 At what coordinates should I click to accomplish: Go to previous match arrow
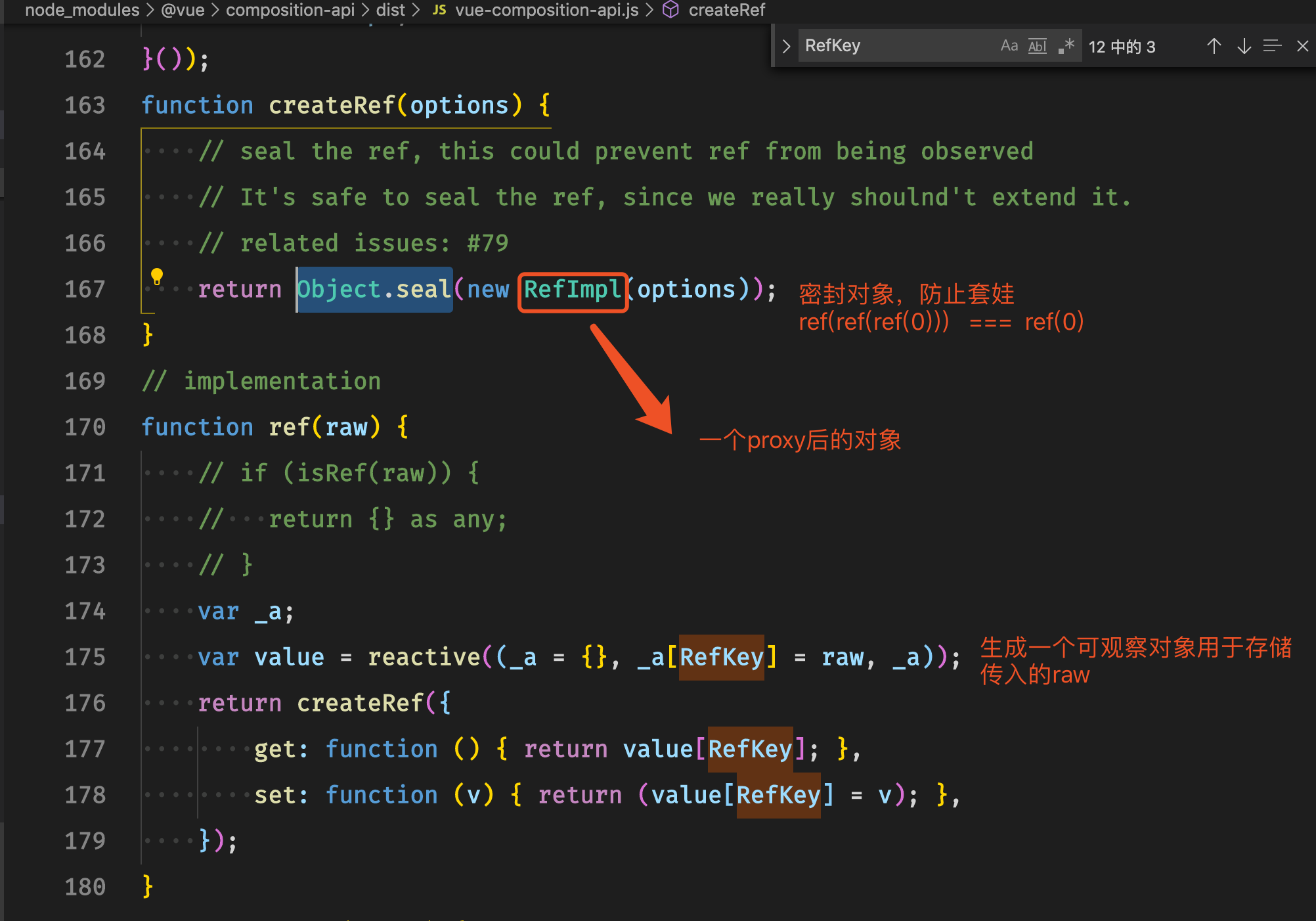[1214, 46]
